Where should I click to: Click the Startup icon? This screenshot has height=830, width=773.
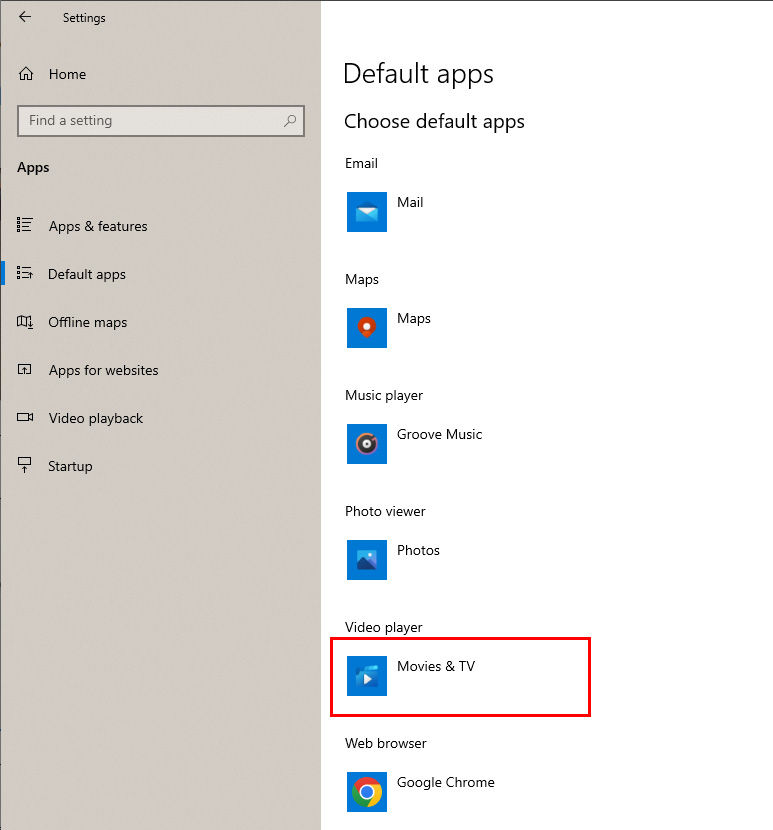coord(25,465)
